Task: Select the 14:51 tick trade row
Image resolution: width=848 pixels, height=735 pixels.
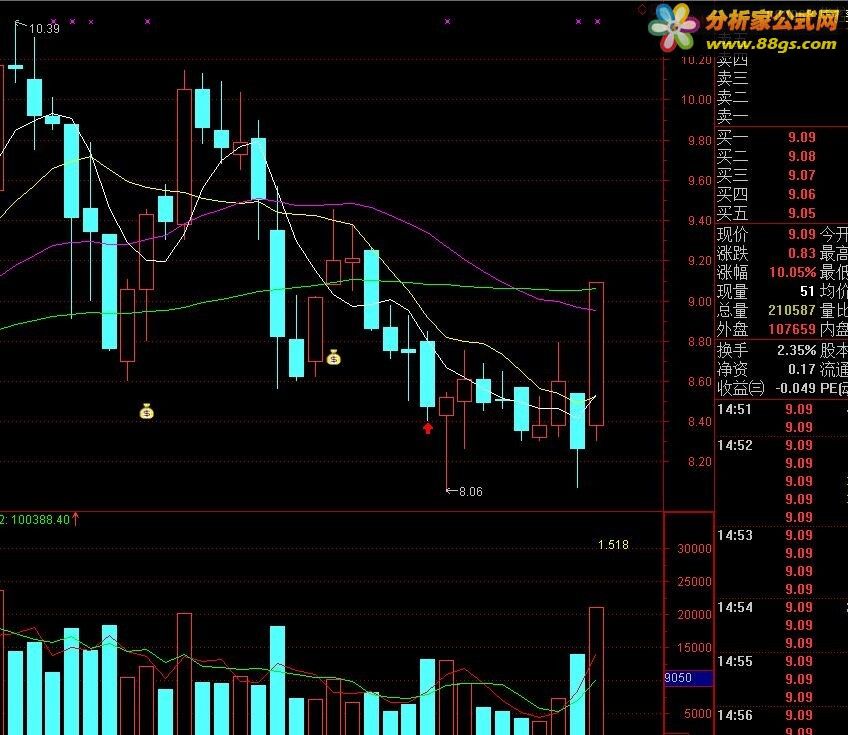Action: (x=781, y=409)
